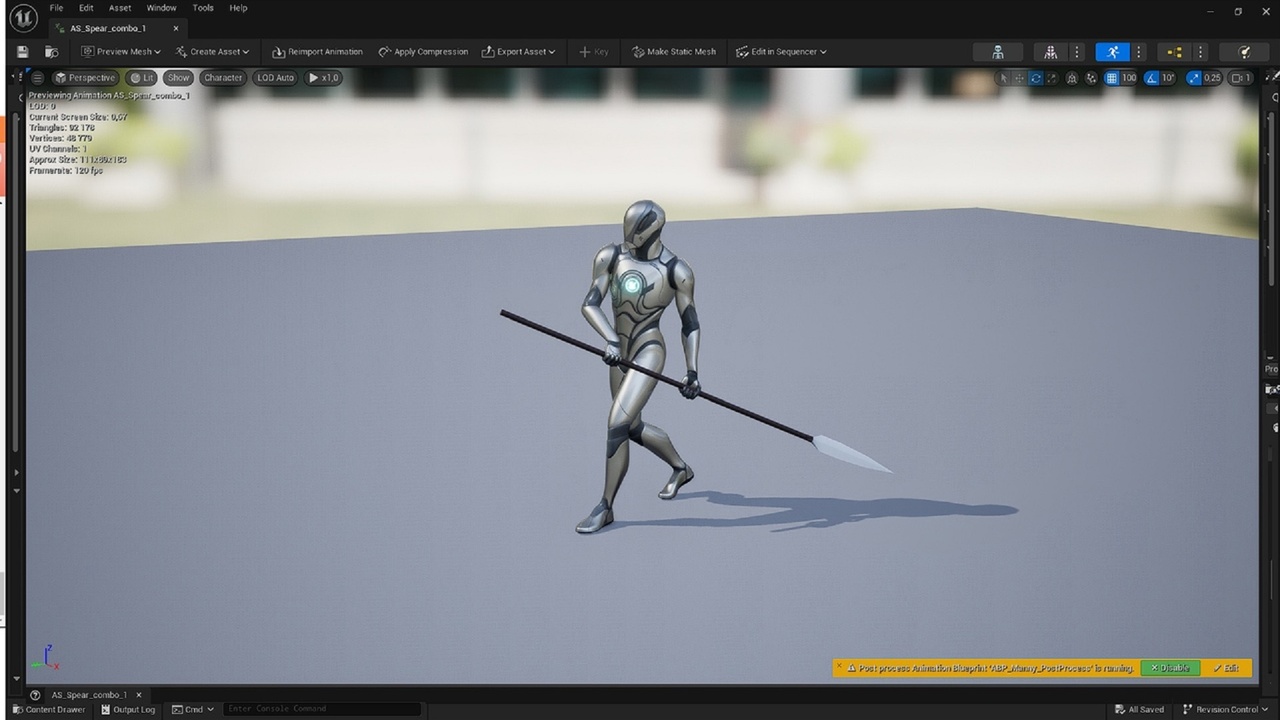The width and height of the screenshot is (1280, 720).
Task: Change grid snap value 100
Action: click(1129, 78)
